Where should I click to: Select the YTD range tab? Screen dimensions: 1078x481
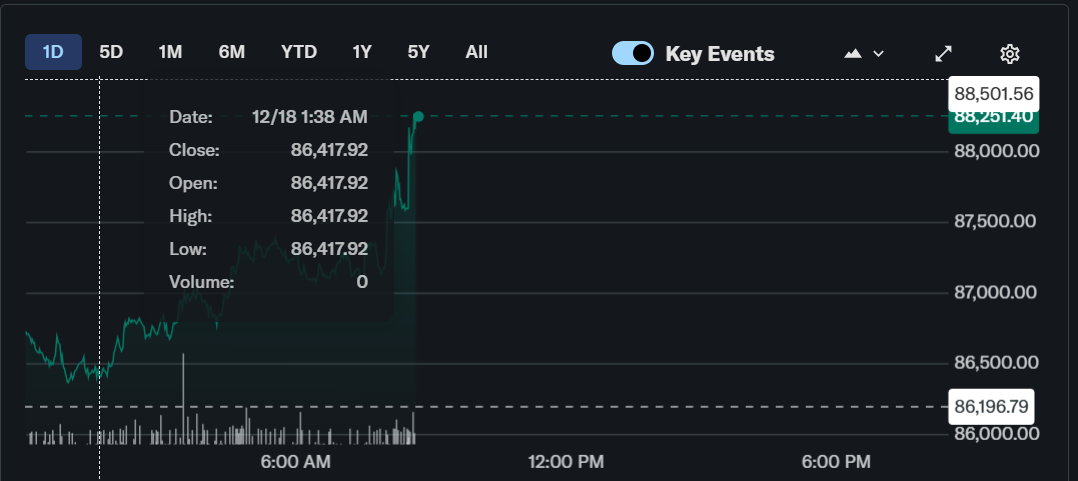coord(299,52)
